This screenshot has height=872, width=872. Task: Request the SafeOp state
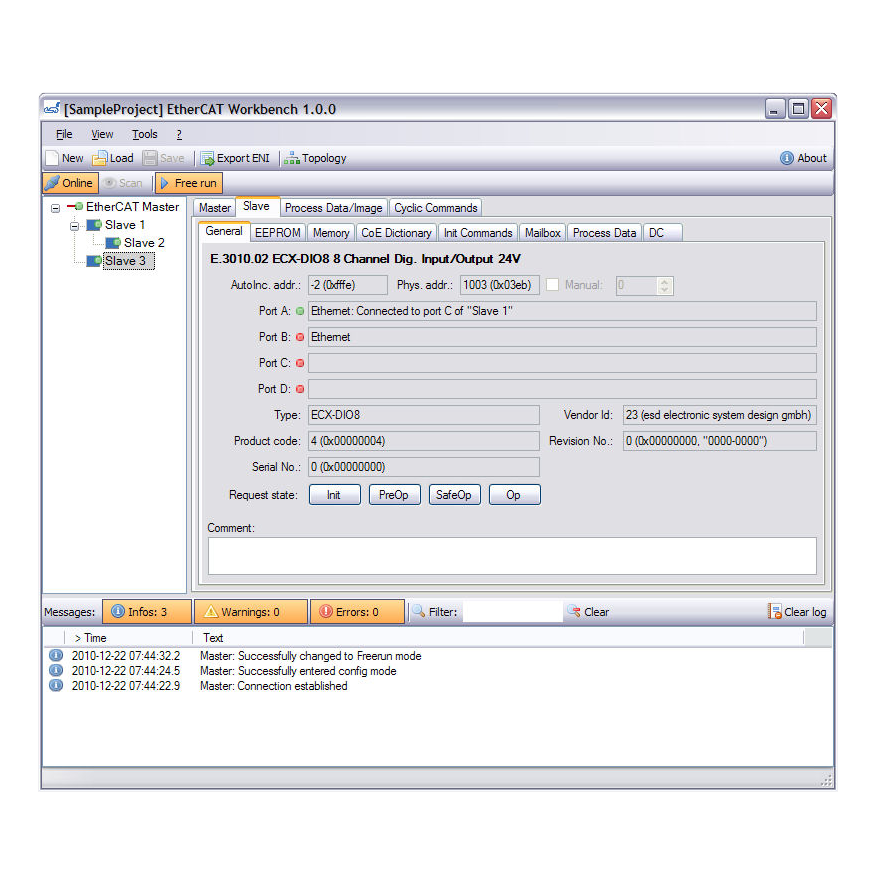tap(454, 495)
